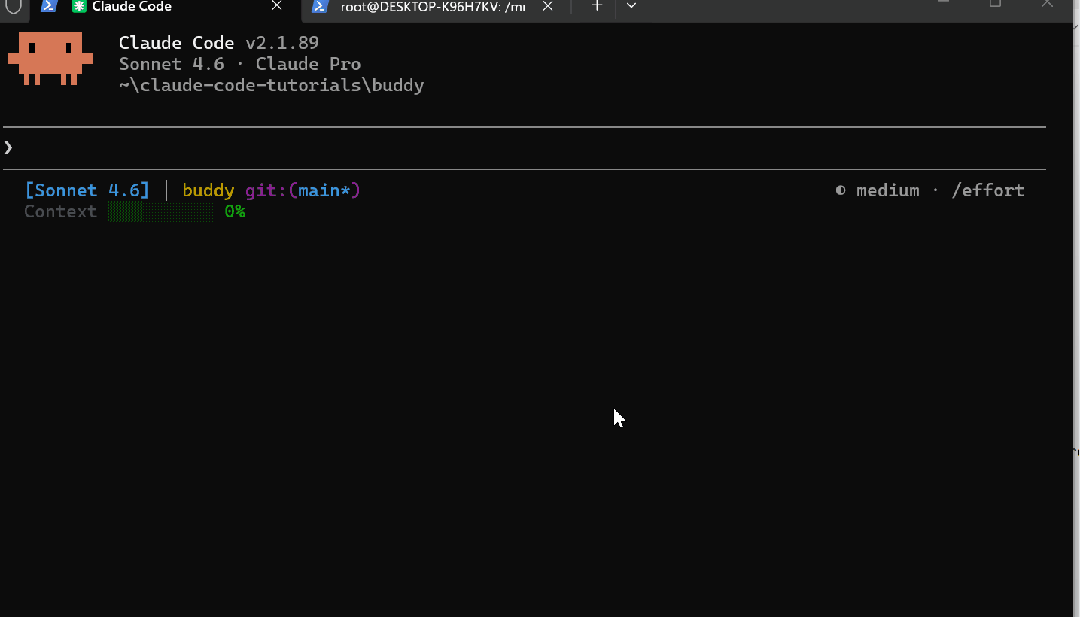Click the '[Sonnet 4.6]' status label

(87, 190)
